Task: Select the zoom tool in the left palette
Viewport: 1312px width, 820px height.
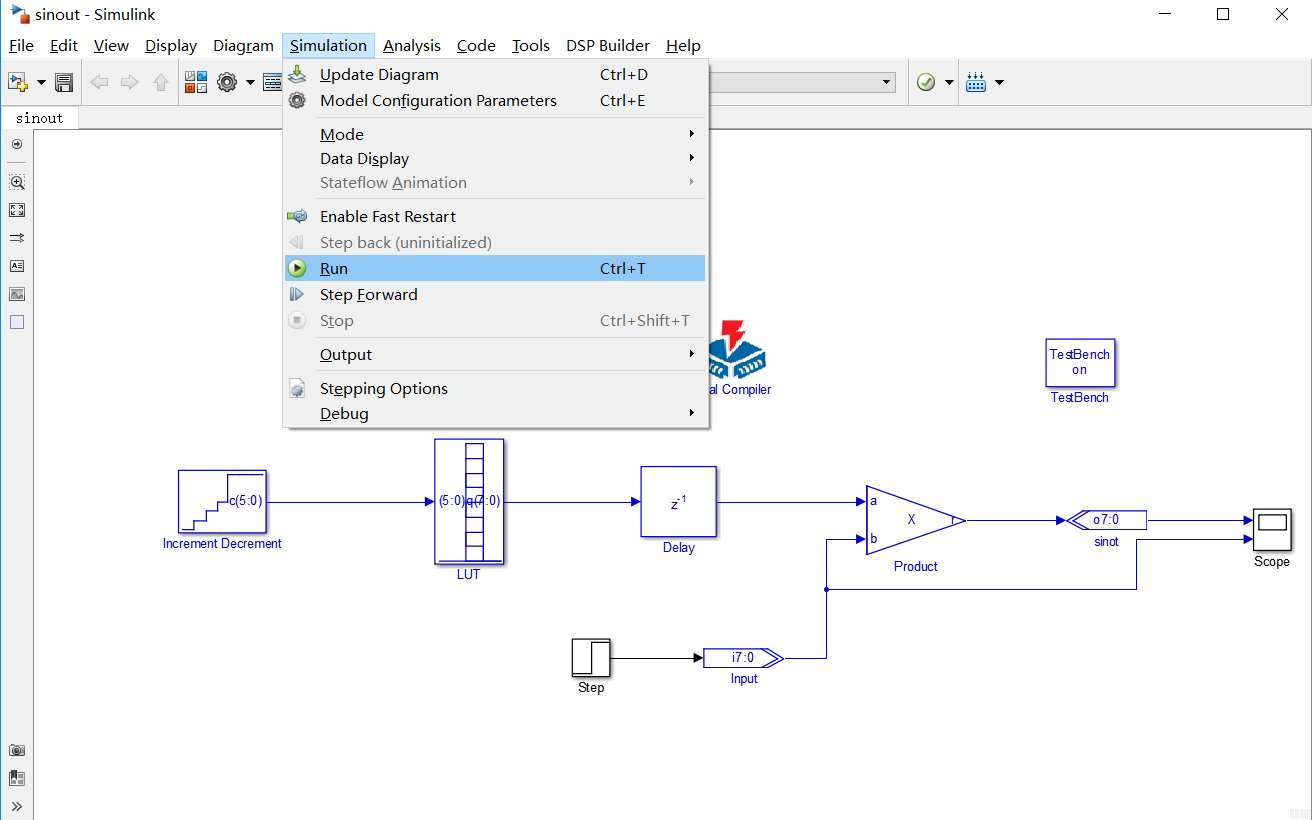Action: 16,182
